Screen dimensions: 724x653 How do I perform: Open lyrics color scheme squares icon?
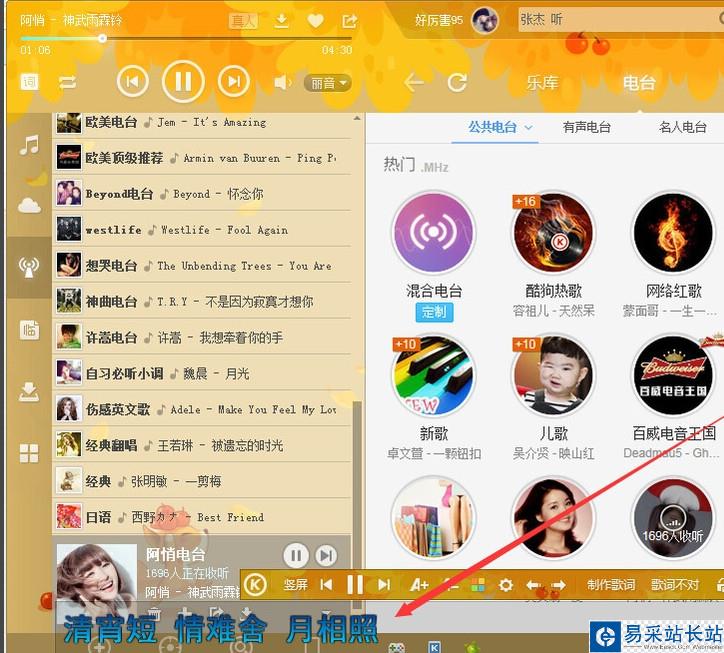478,585
